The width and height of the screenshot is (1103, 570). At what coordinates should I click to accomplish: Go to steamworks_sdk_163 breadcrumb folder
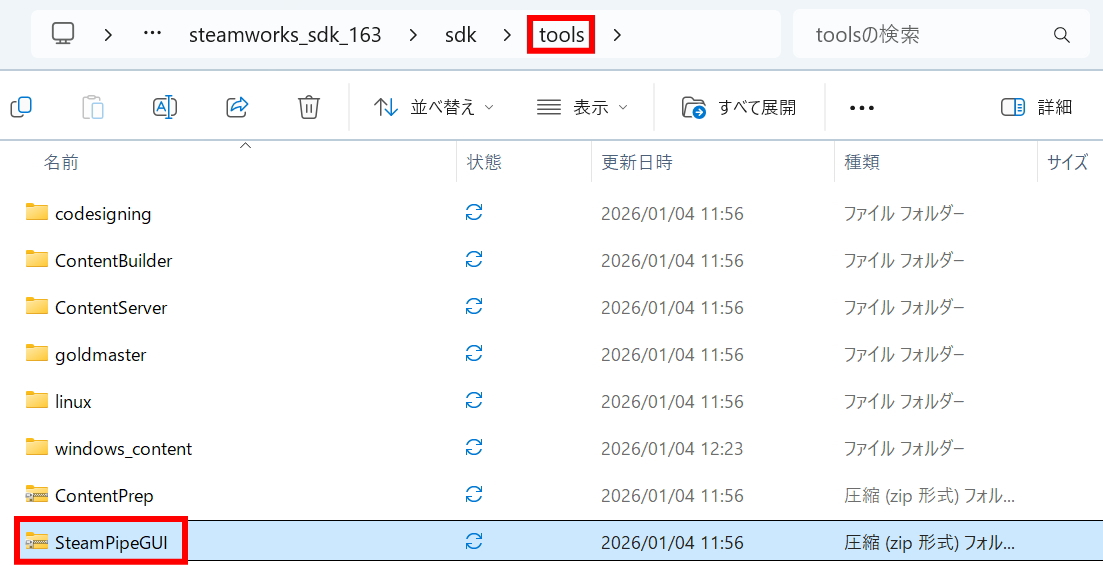pos(285,35)
